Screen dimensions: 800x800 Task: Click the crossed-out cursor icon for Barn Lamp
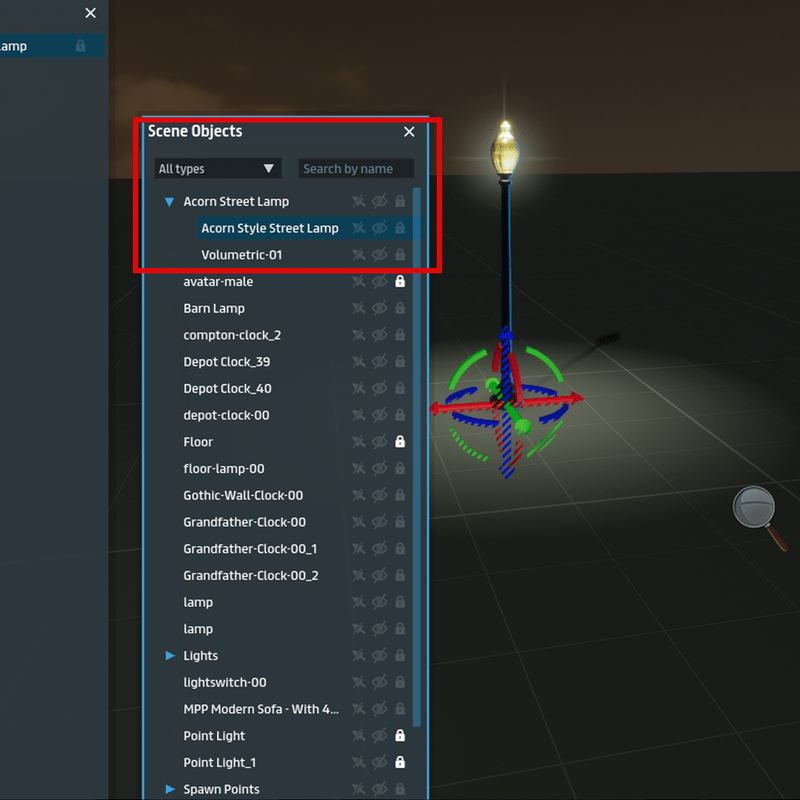click(x=358, y=309)
